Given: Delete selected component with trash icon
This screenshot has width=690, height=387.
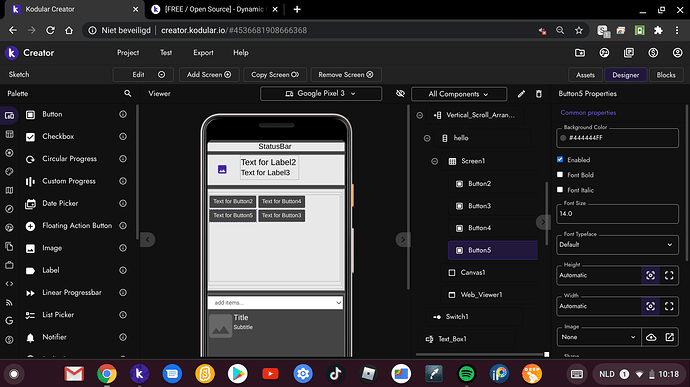Looking at the screenshot, I should click(x=539, y=94).
